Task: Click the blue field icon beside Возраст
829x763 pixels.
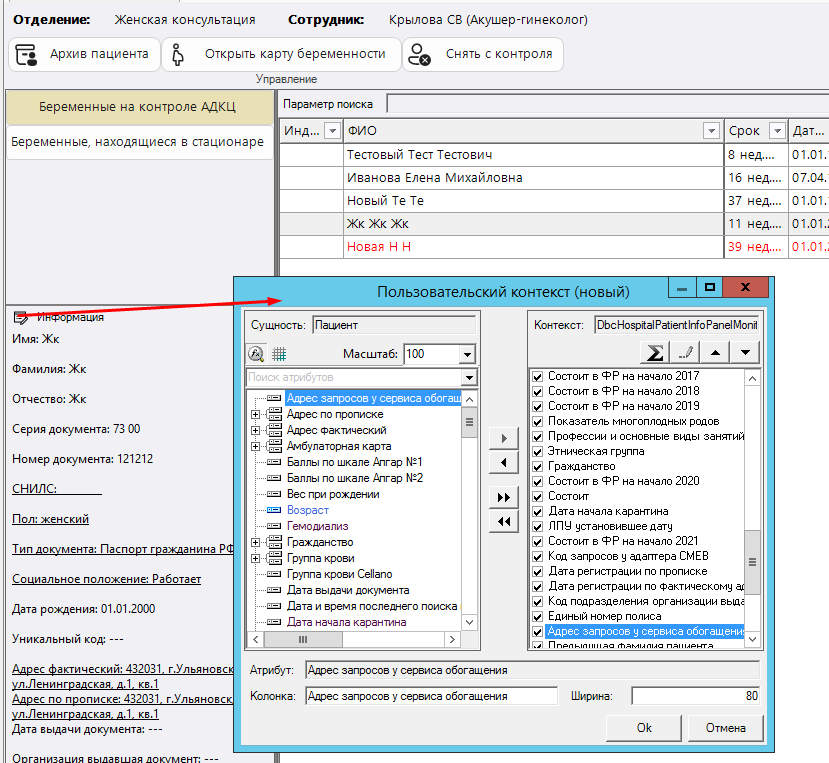Action: point(274,510)
